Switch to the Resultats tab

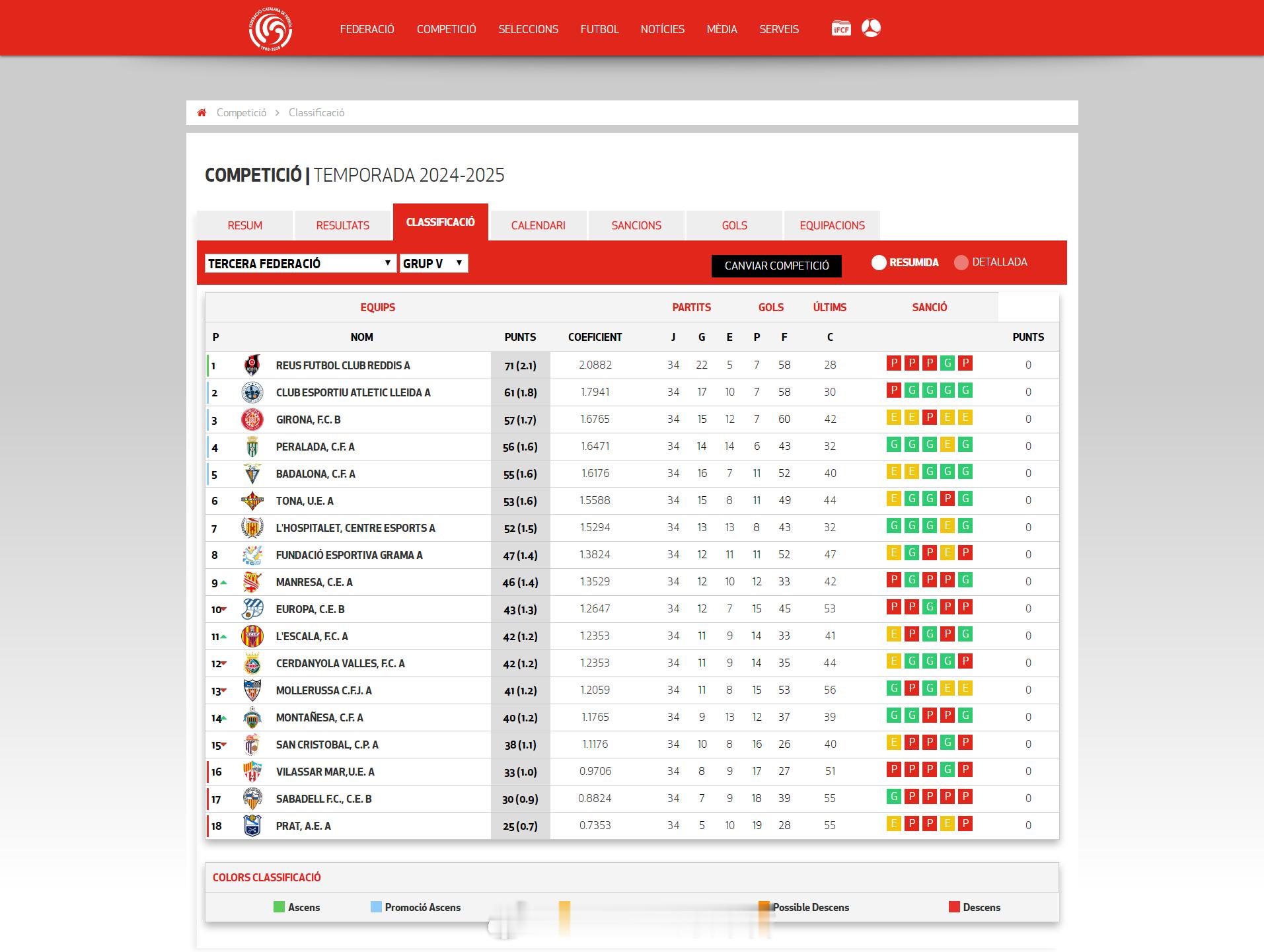[x=343, y=225]
